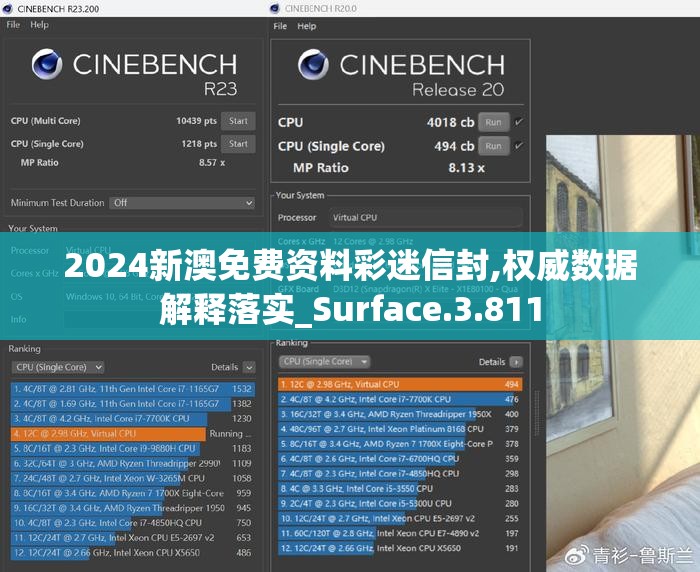Viewport: 700px width, 572px height.
Task: Toggle the R20 CPU test checkbox
Action: point(519,122)
